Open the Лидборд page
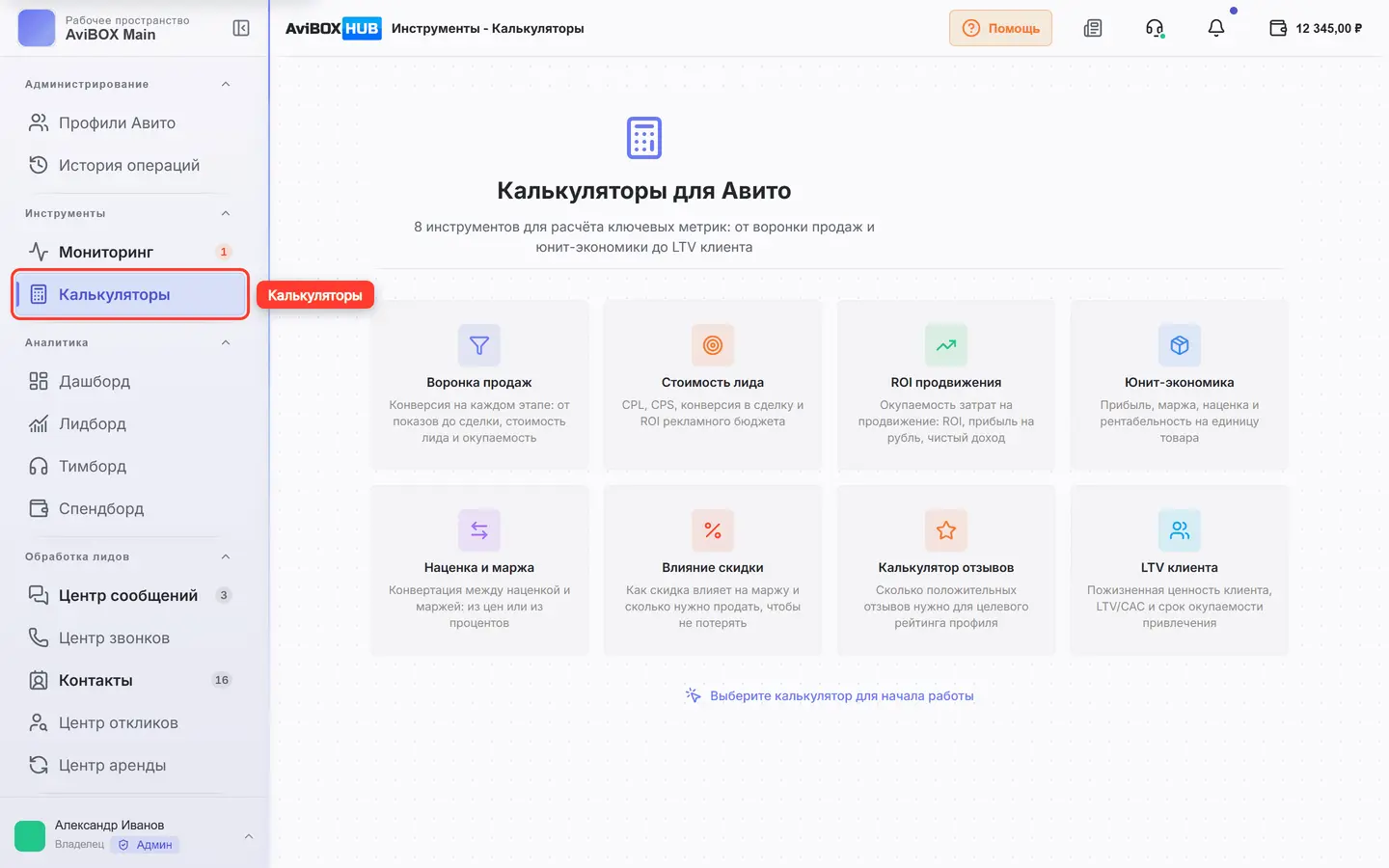This screenshot has height=868, width=1389. [131, 423]
